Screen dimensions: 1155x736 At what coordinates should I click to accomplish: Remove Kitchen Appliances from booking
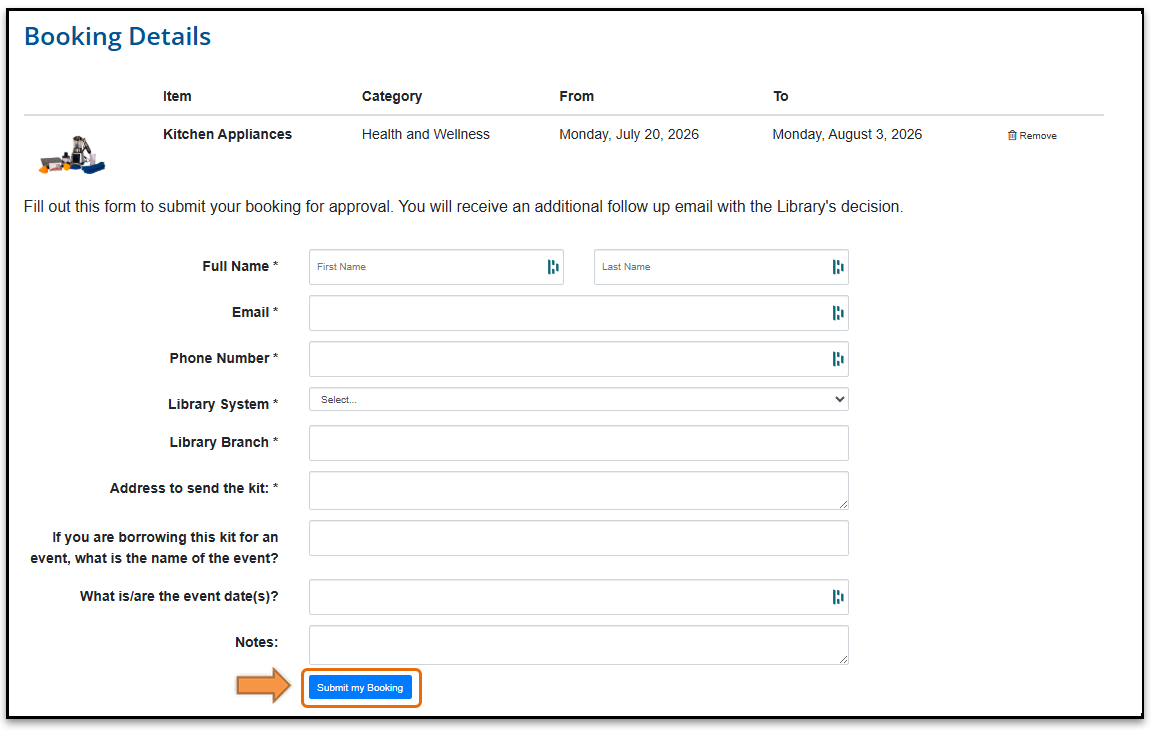pos(1032,136)
